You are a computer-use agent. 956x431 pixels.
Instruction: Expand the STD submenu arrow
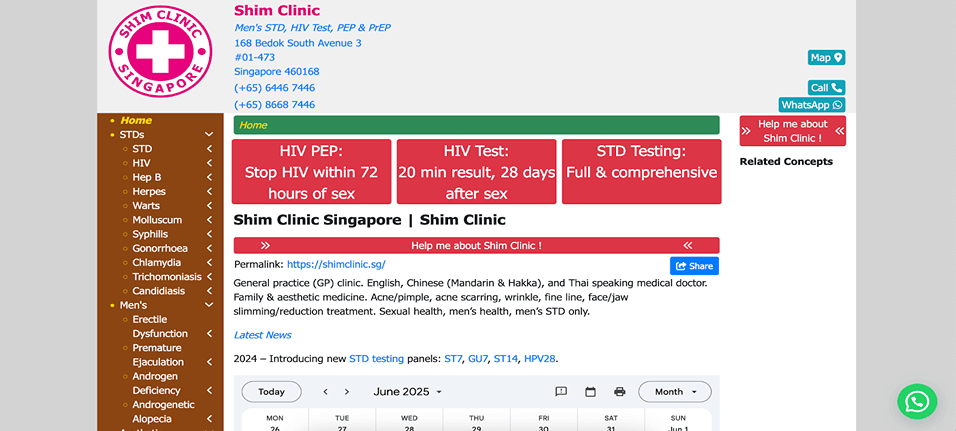pyautogui.click(x=209, y=149)
